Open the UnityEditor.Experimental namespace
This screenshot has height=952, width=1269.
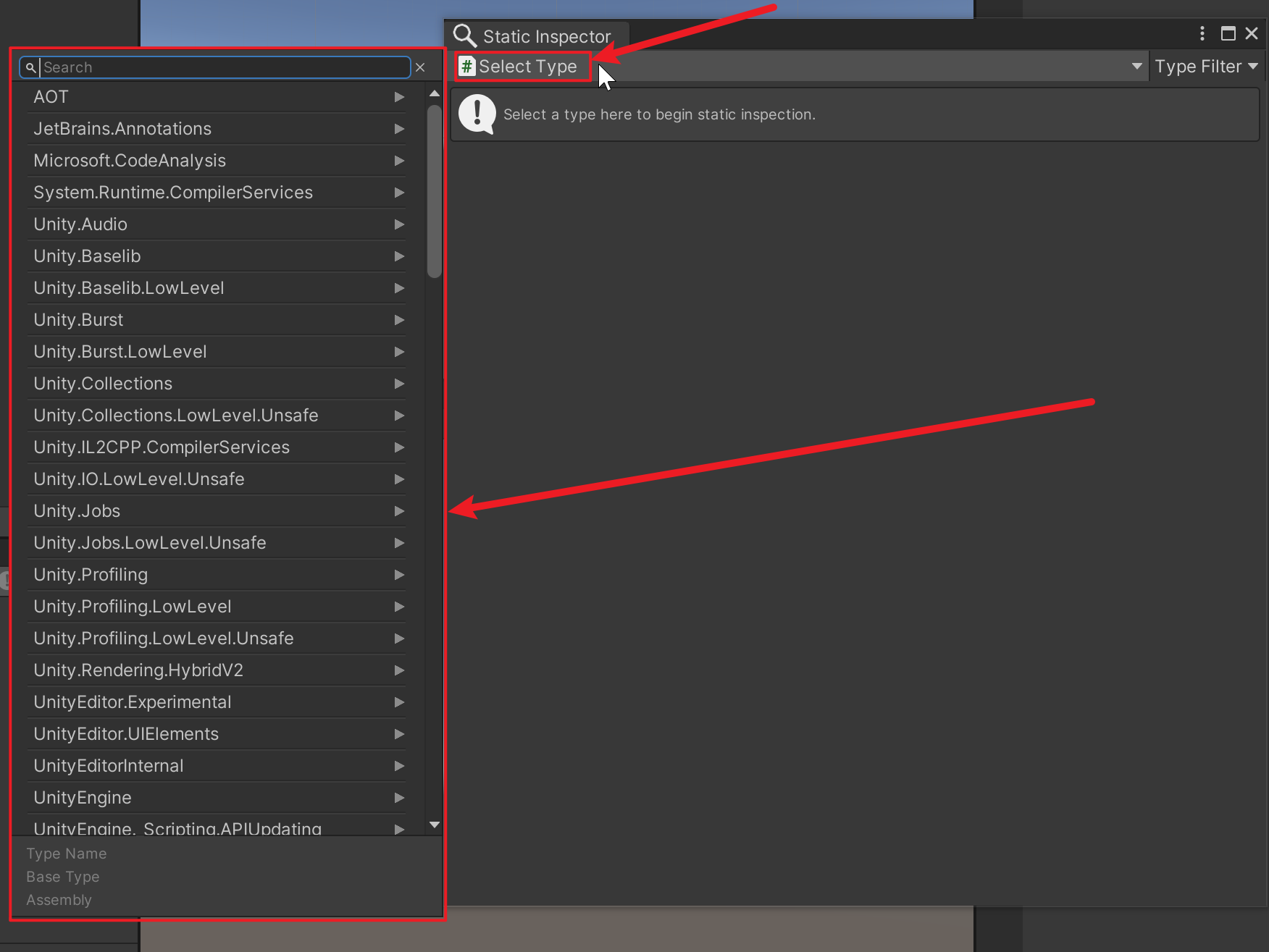pyautogui.click(x=217, y=702)
